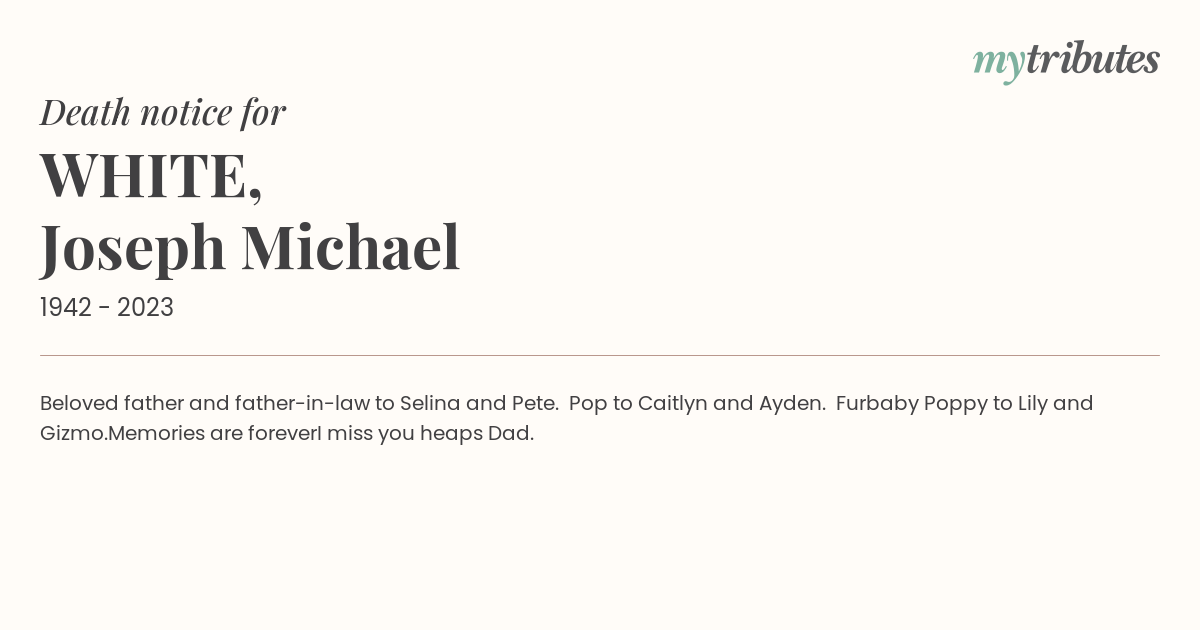Click the word "Beloved" in the notice
The height and width of the screenshot is (630, 1200).
click(x=79, y=403)
